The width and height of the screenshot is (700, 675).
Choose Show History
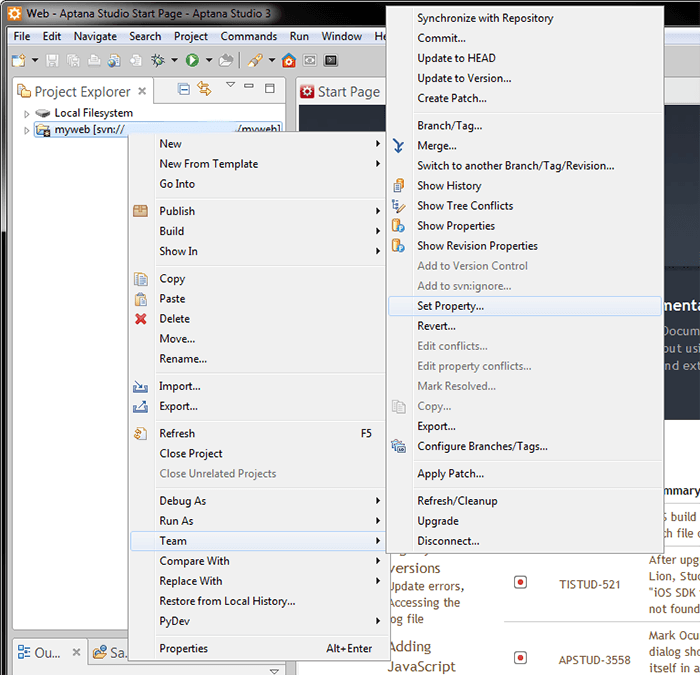(x=525, y=186)
